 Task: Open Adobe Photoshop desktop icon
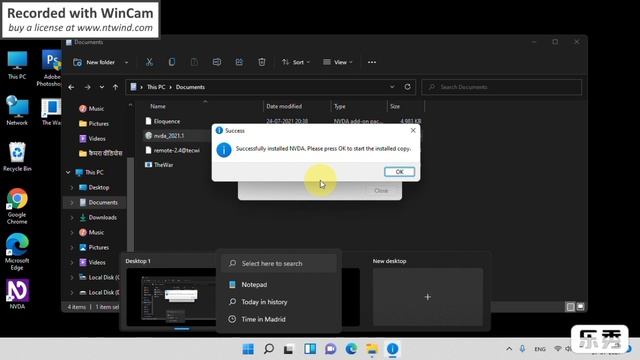51,69
